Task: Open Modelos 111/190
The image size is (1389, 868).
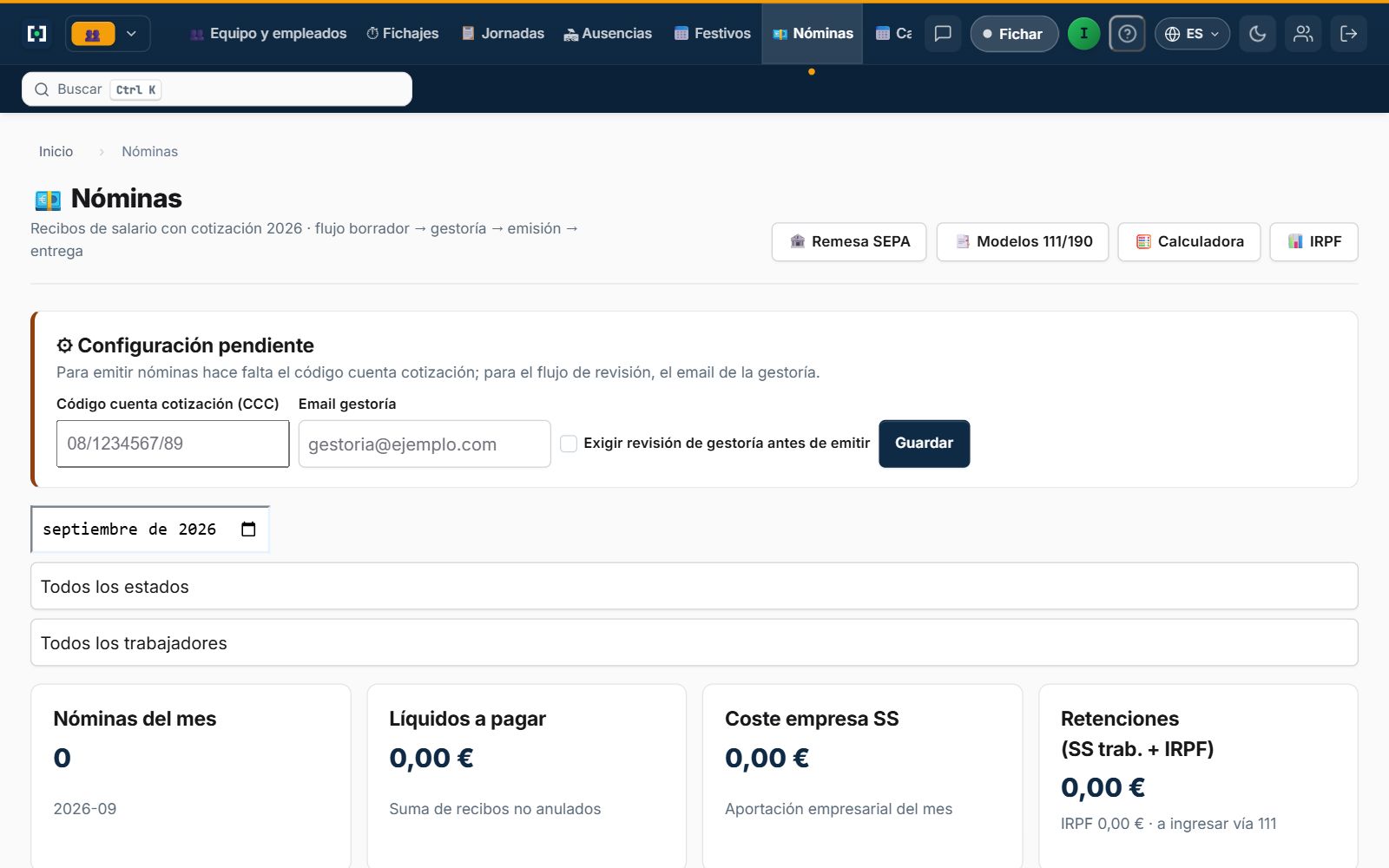Action: coord(1023,242)
